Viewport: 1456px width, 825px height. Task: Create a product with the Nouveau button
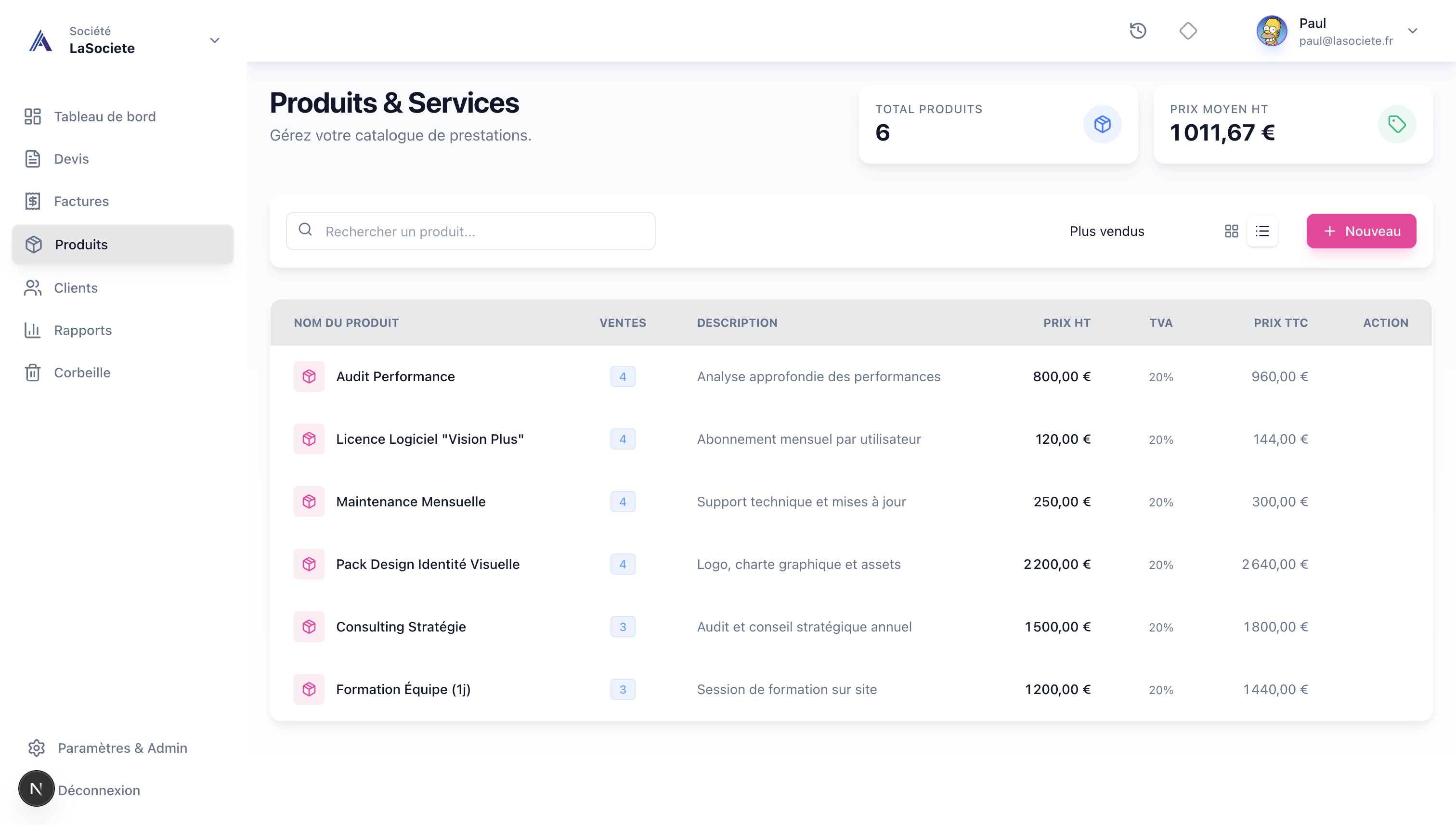(1361, 231)
